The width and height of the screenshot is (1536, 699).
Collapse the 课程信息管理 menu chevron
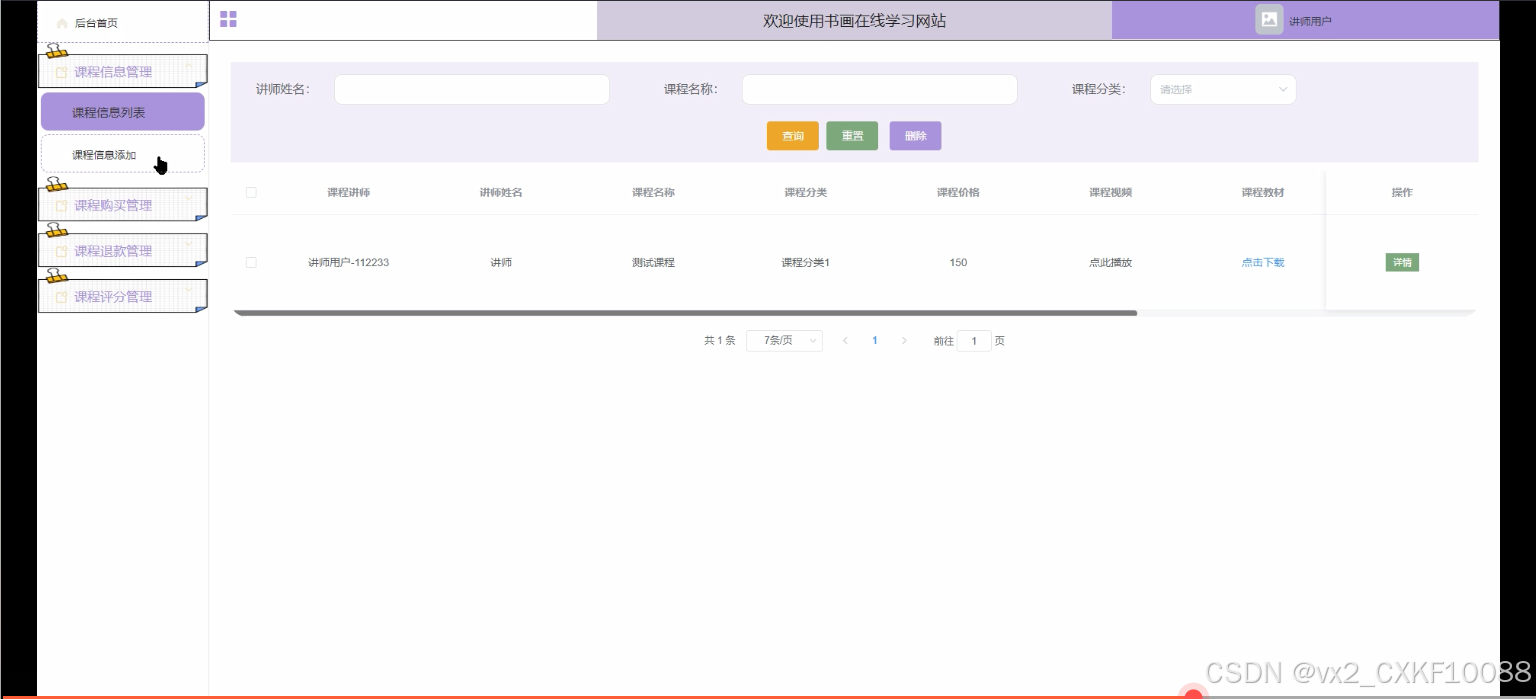click(x=188, y=65)
